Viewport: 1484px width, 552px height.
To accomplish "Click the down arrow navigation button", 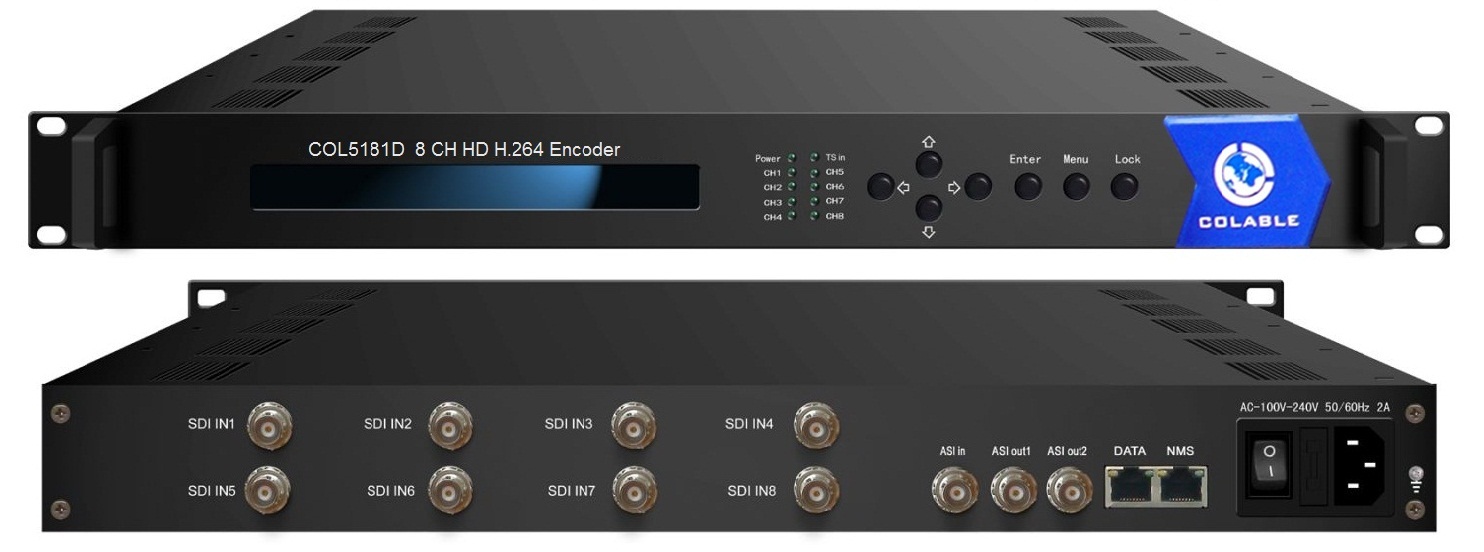I will (929, 207).
